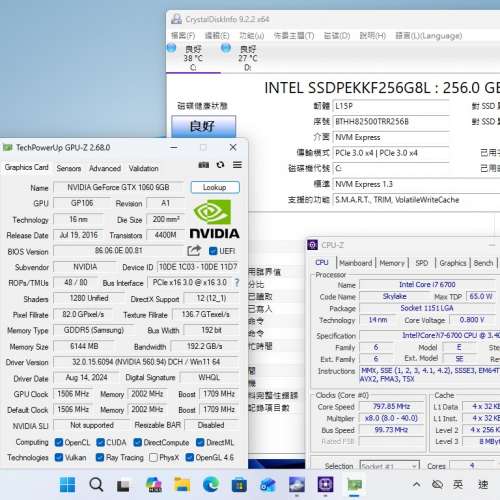Open the Windows Start menu
The image size is (500, 500).
pos(67,484)
